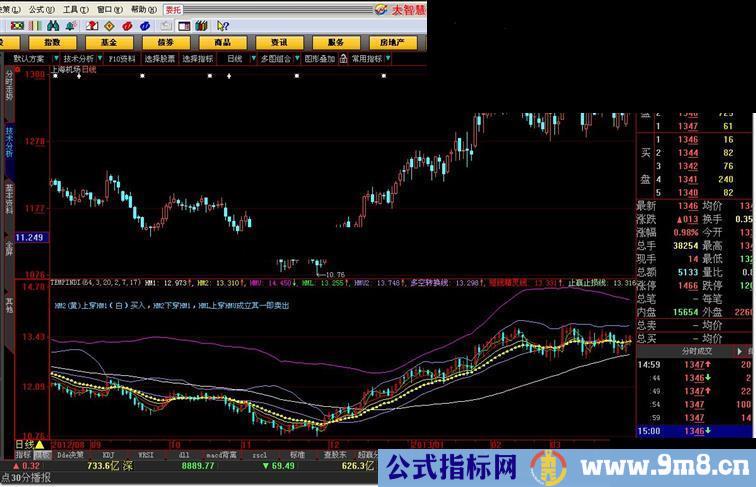Click the 资讯 yellow button
Screen dimensions: 756x487
(272, 43)
